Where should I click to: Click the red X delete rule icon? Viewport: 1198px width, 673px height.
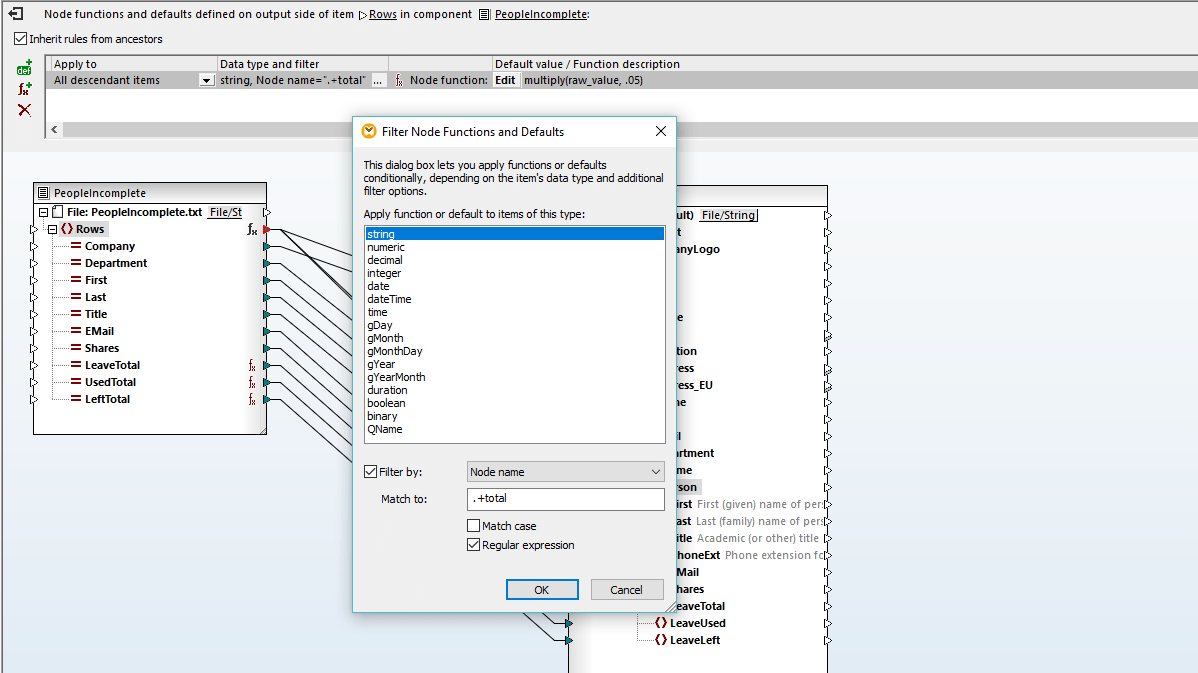pyautogui.click(x=23, y=110)
